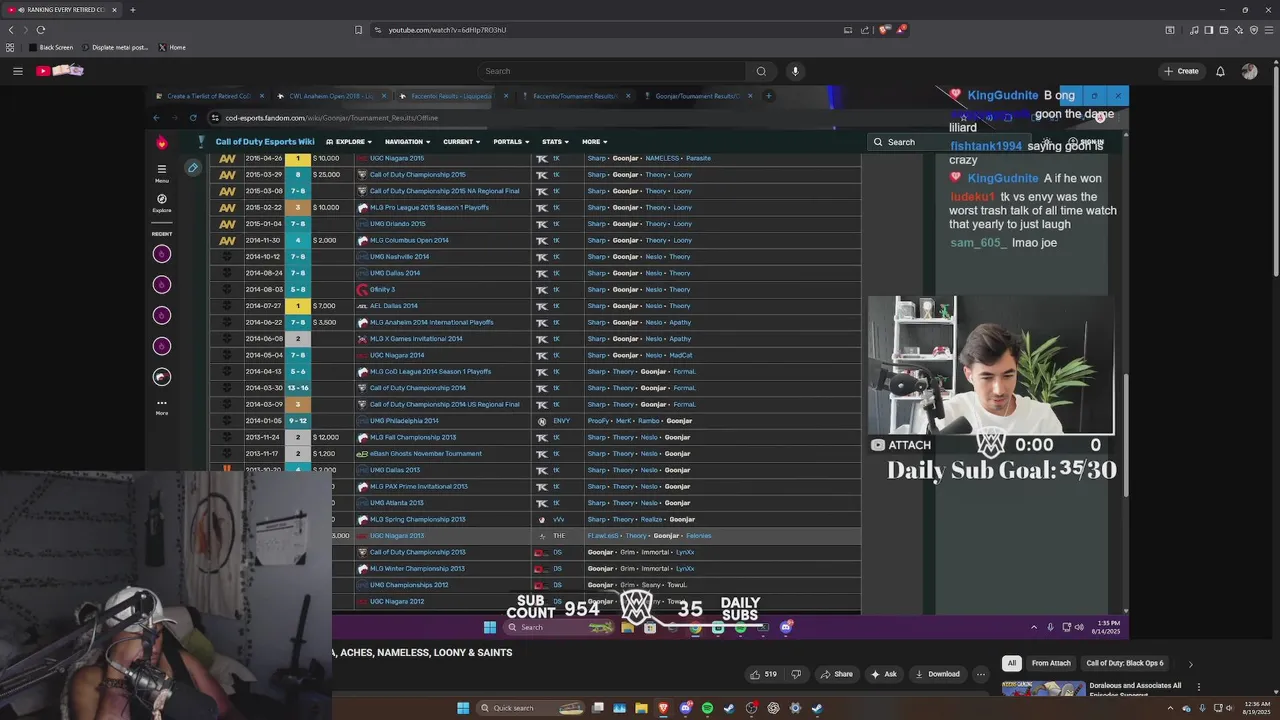Viewport: 1280px width, 720px height.
Task: Click the YouTube search input field
Action: [611, 71]
